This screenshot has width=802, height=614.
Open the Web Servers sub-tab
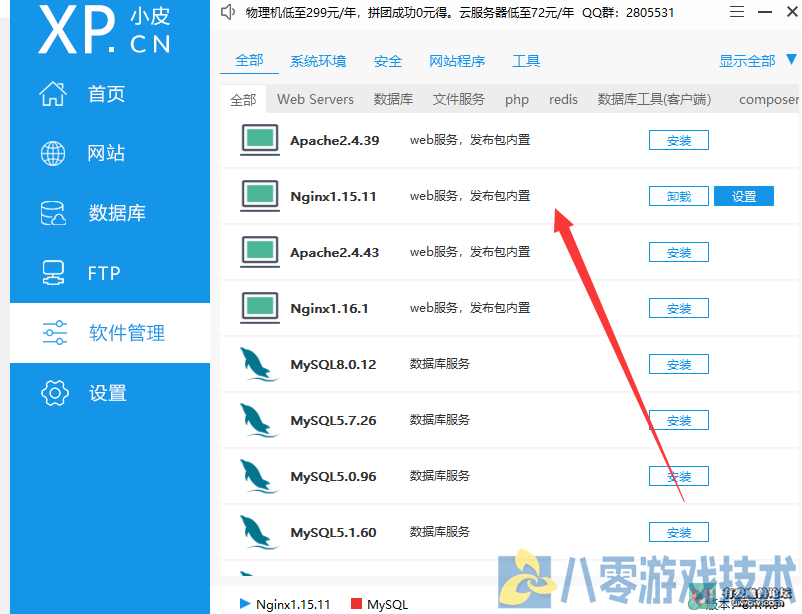coord(315,99)
